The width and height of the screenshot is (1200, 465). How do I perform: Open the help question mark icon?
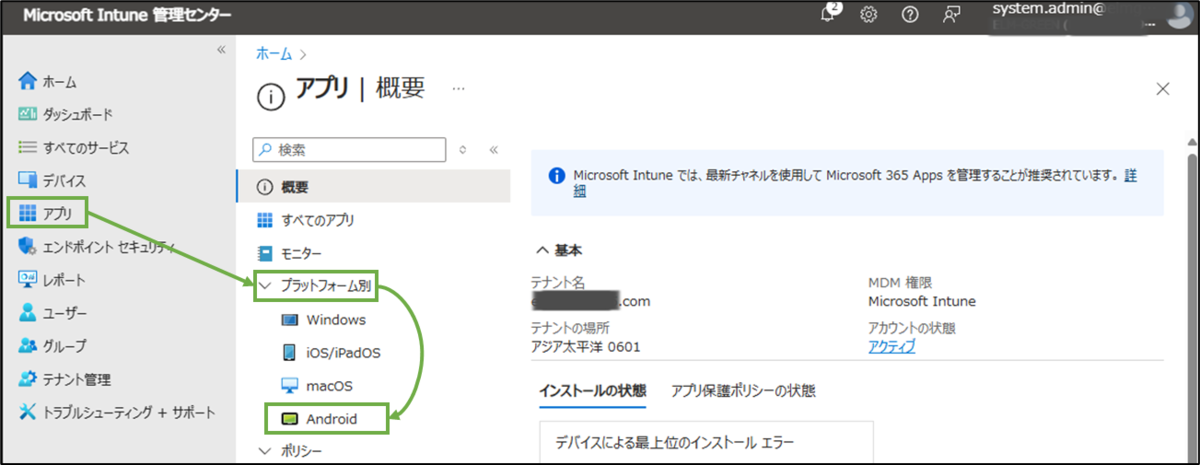point(910,15)
